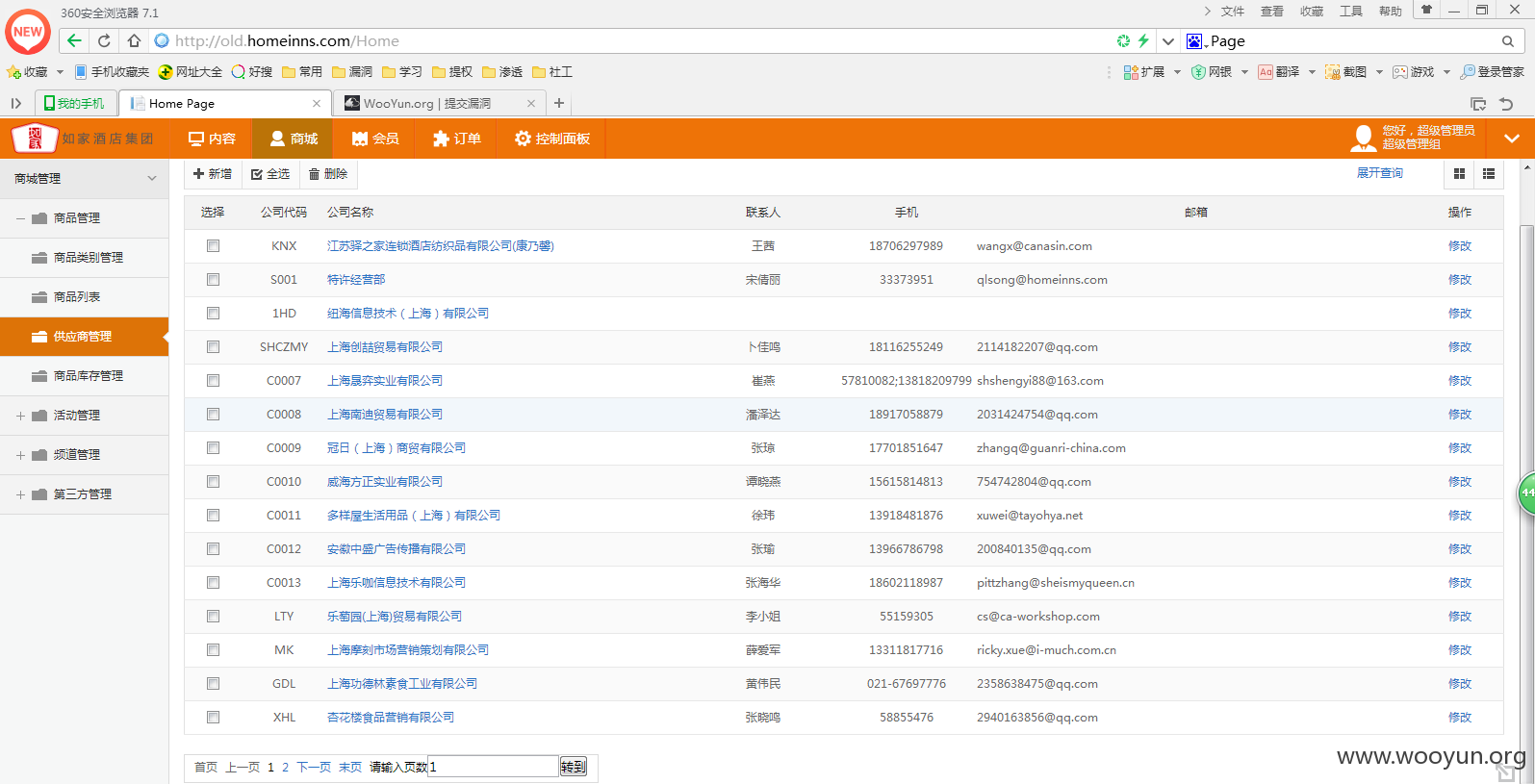The height and width of the screenshot is (784, 1535).
Task: Click the search magnifier icon
Action: point(1508,41)
